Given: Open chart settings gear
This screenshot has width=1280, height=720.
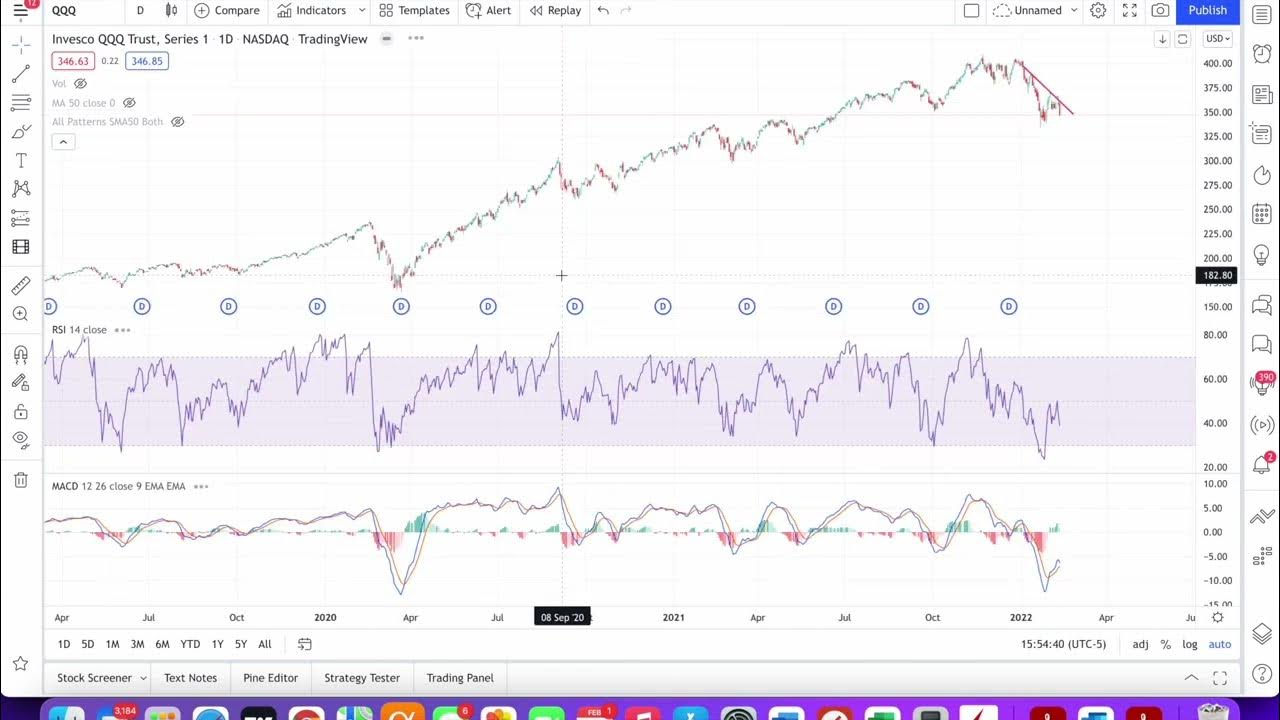Looking at the screenshot, I should click(1098, 11).
